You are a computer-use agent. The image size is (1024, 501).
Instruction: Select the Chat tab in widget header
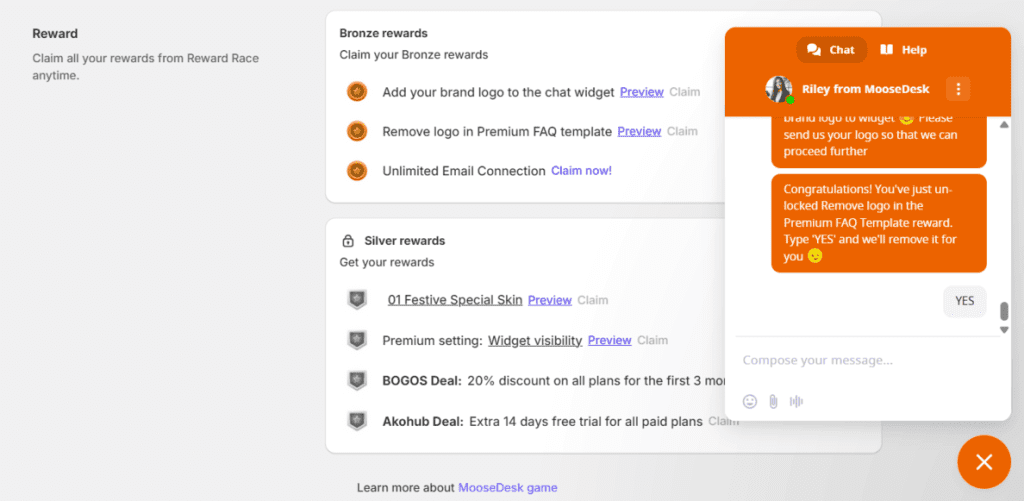(831, 50)
